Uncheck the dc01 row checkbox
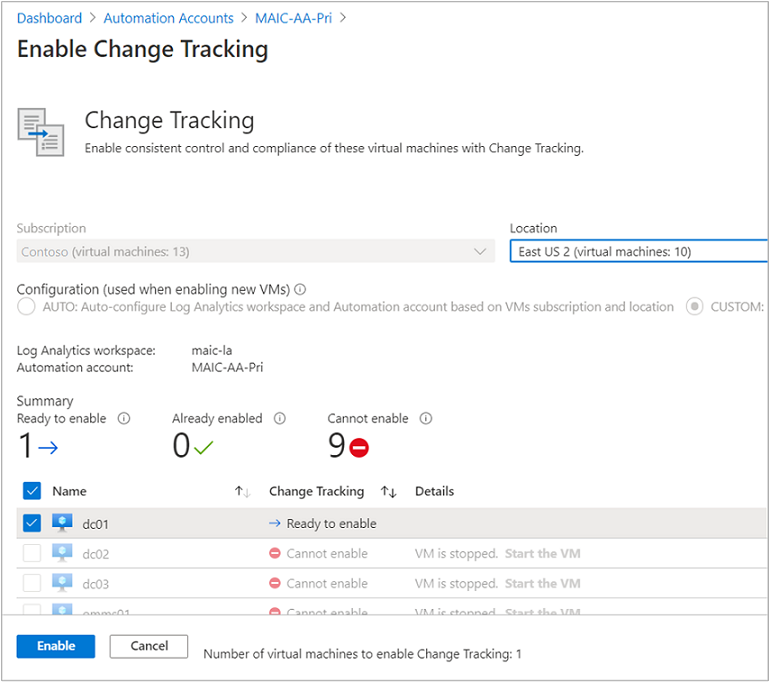 [32, 523]
